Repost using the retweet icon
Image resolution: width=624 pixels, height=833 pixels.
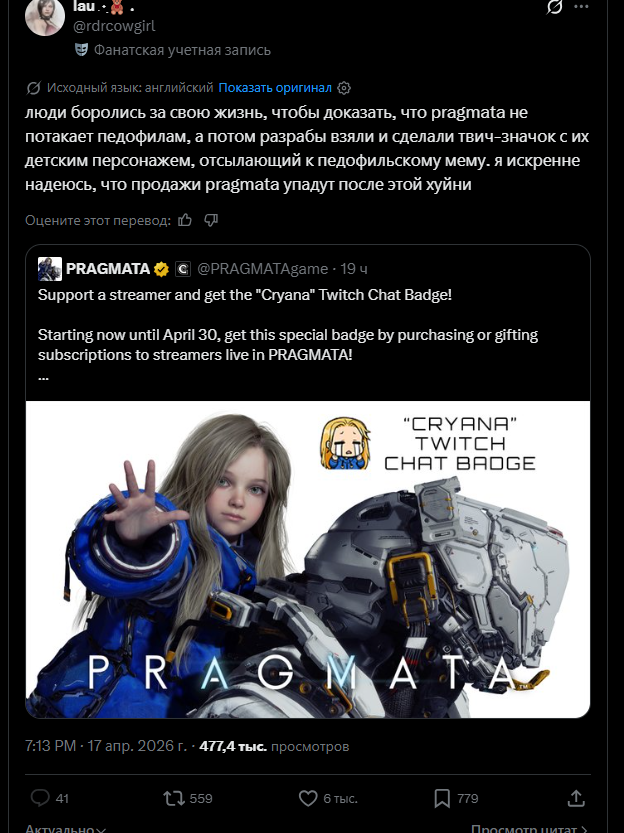[174, 798]
